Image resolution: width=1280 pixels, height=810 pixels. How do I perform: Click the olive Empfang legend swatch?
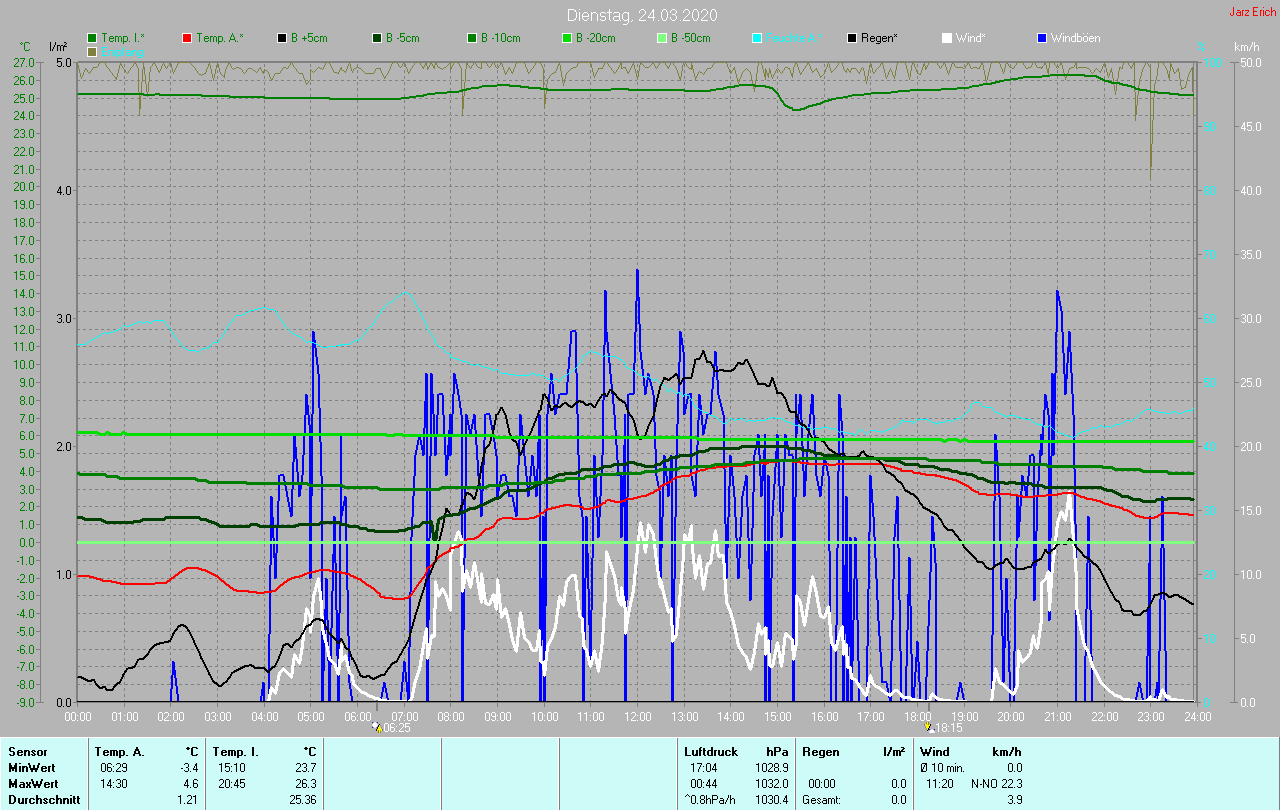coord(93,51)
